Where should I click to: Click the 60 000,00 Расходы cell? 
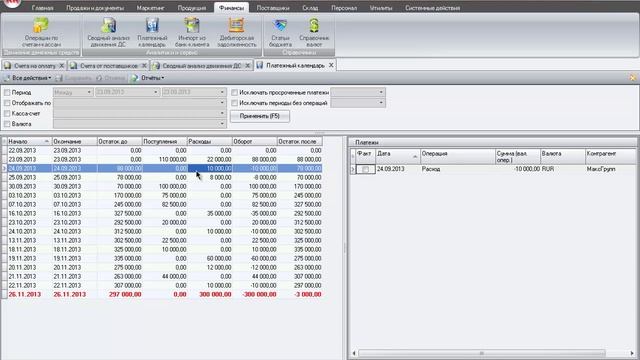pyautogui.click(x=209, y=258)
